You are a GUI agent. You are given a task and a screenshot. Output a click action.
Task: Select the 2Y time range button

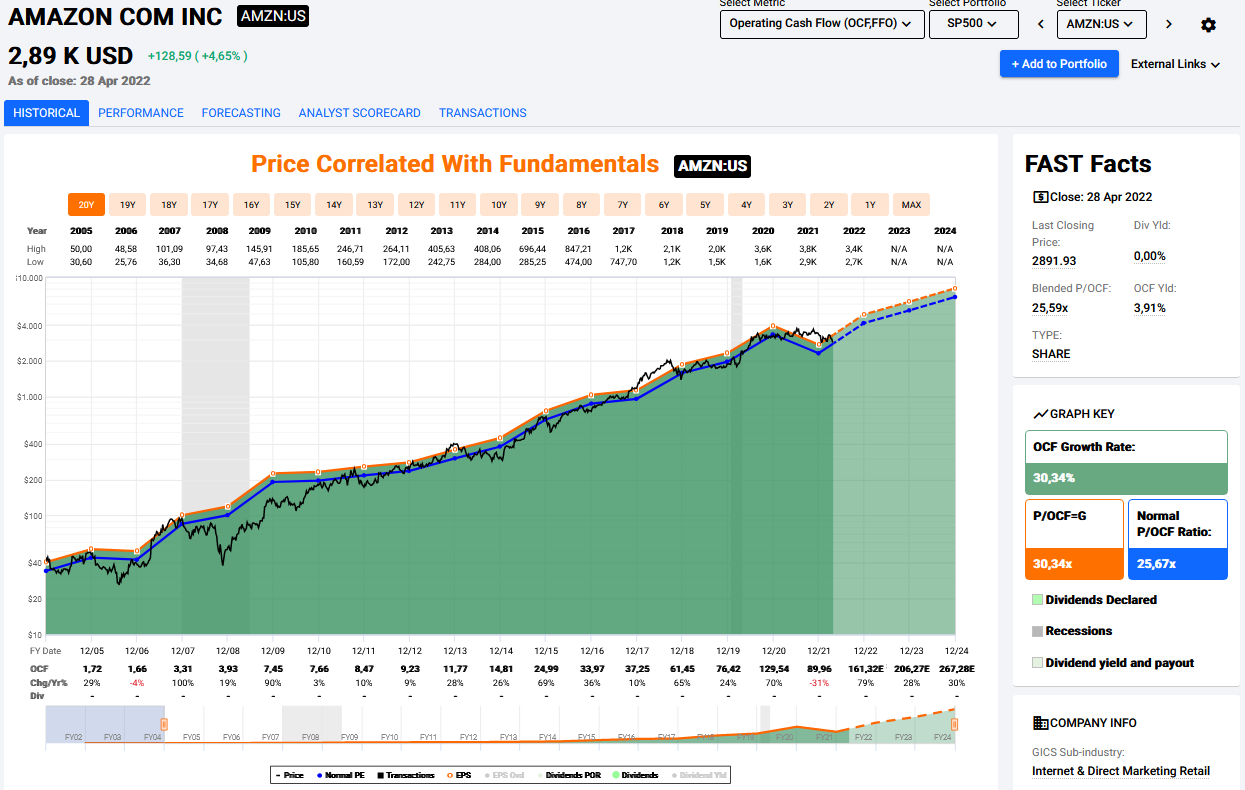(x=828, y=205)
